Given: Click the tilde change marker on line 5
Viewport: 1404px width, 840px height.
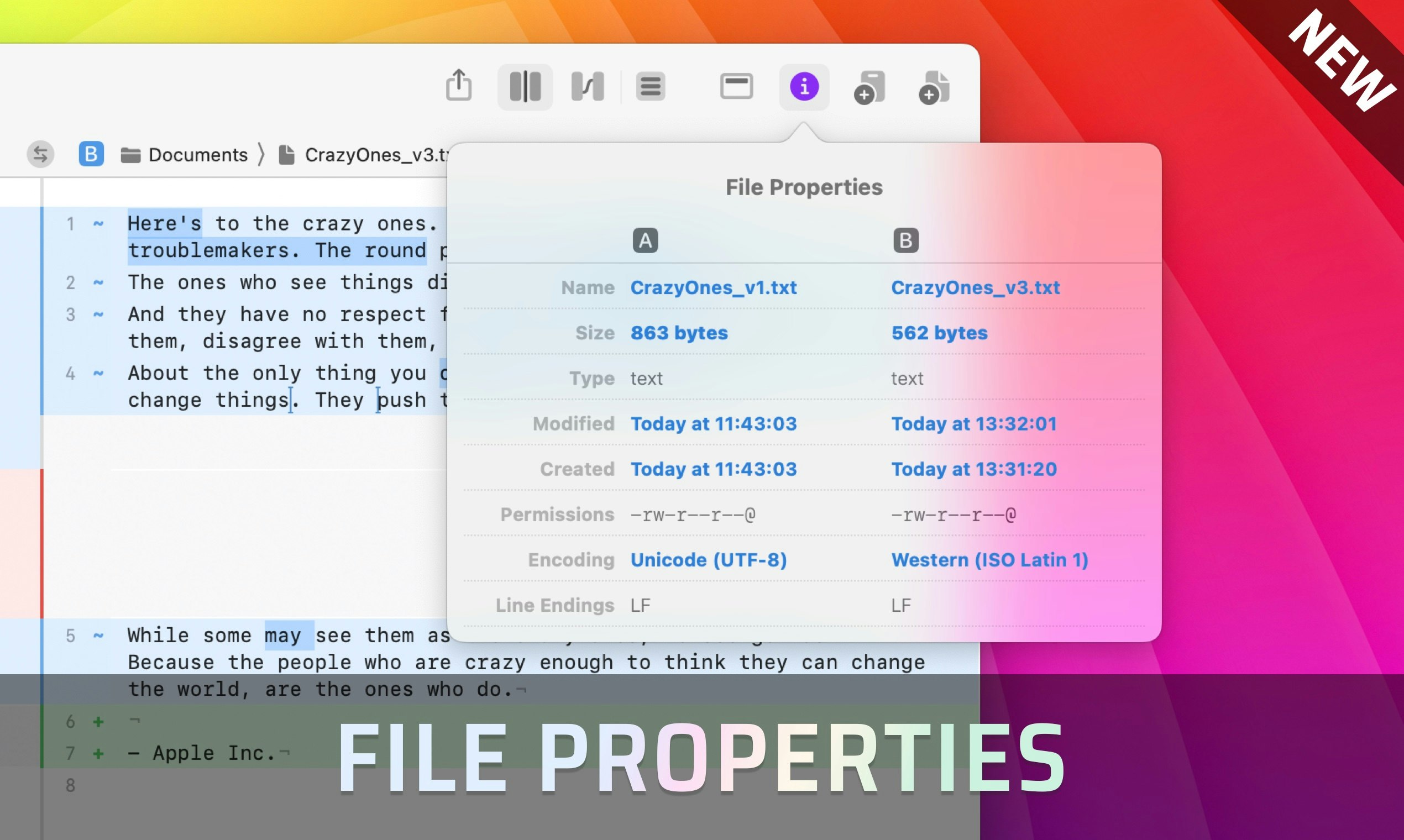Looking at the screenshot, I should pyautogui.click(x=98, y=635).
